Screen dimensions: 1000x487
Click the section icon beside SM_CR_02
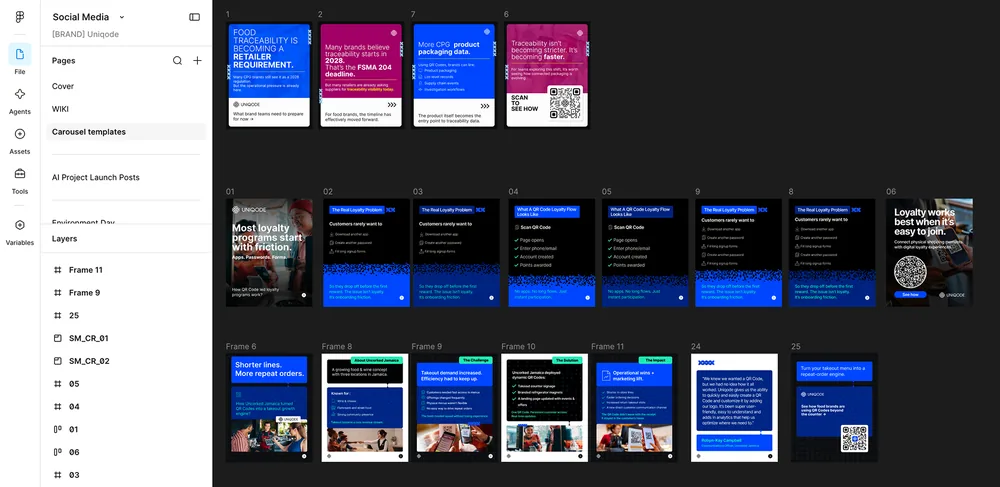57,361
